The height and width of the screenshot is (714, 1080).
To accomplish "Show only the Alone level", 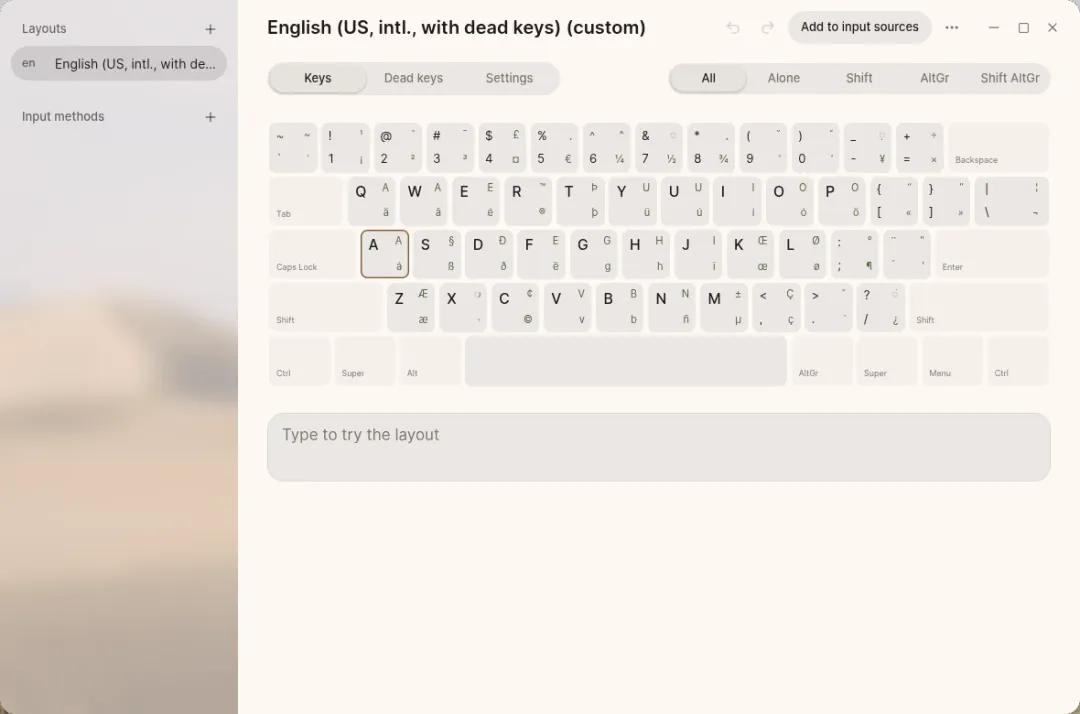I will pyautogui.click(x=784, y=78).
